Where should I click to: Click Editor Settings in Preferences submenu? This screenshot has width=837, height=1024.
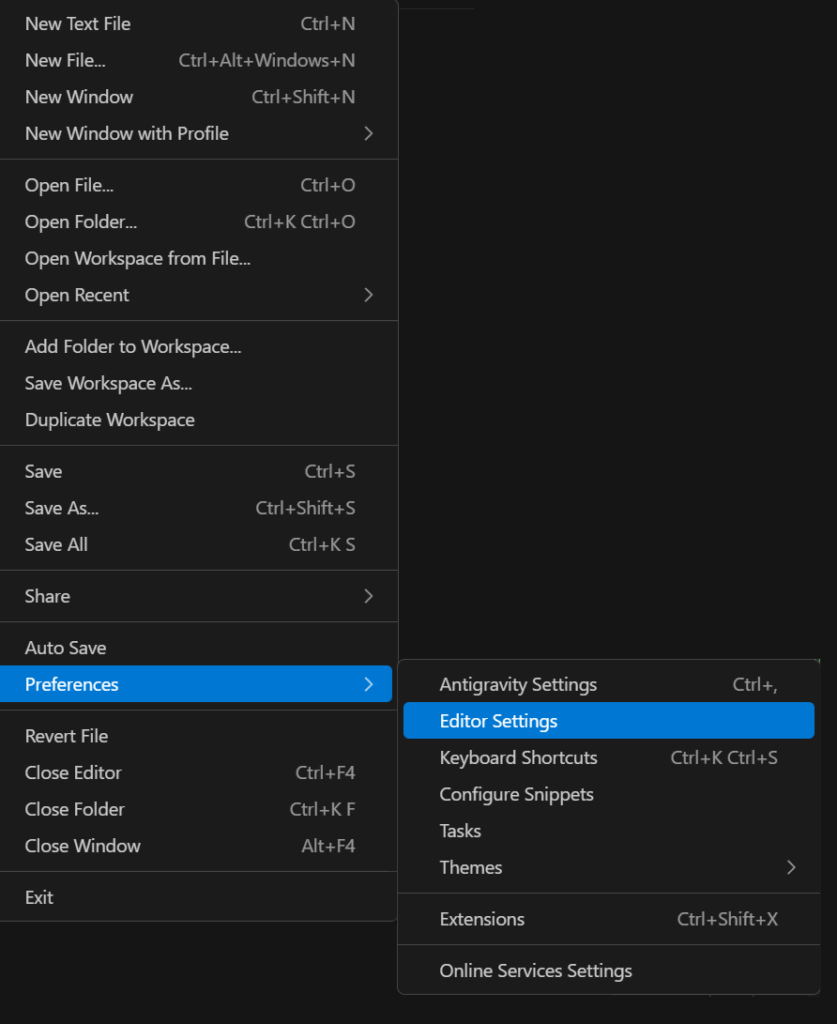(499, 721)
